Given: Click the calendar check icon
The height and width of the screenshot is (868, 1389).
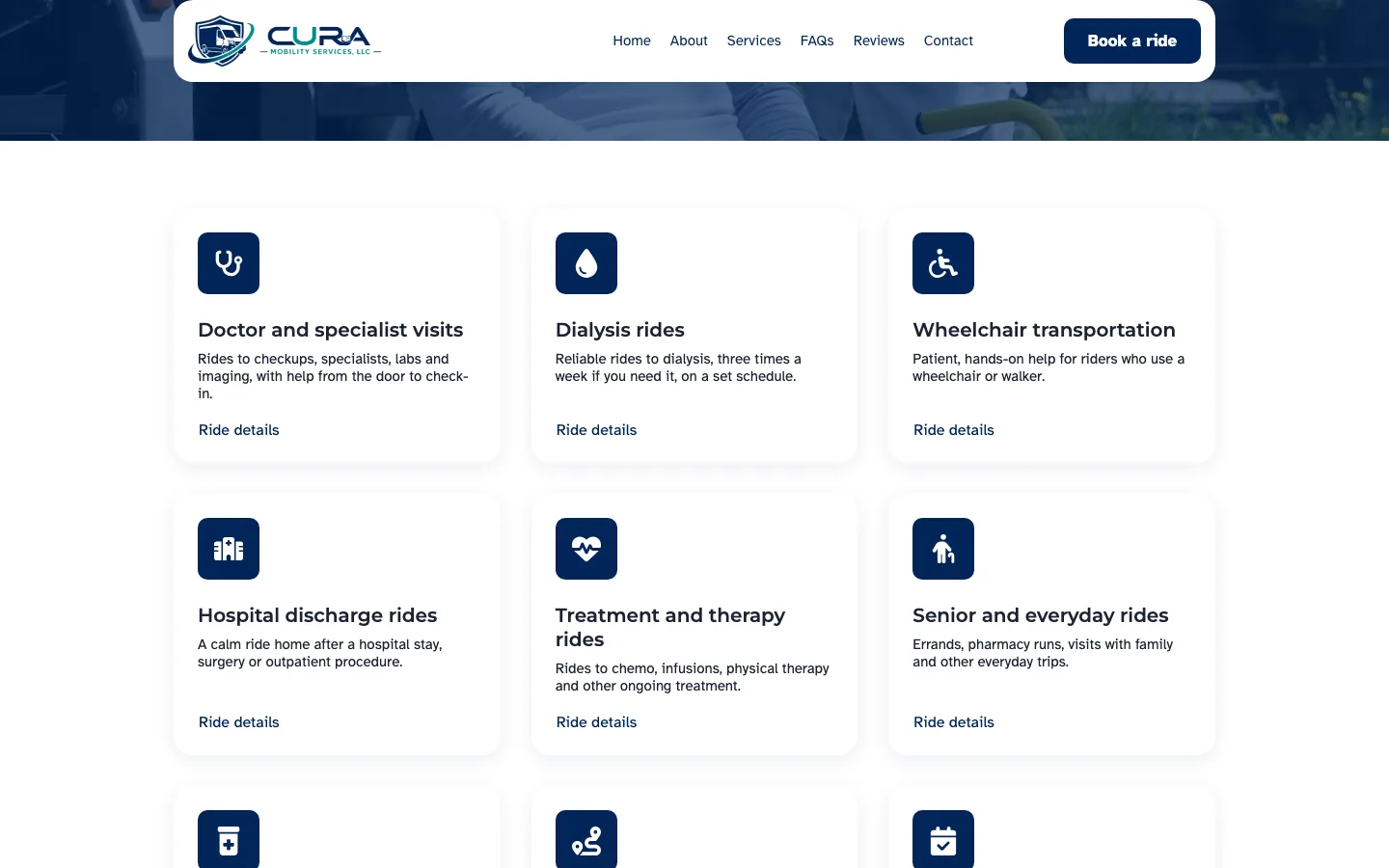Looking at the screenshot, I should point(943,839).
